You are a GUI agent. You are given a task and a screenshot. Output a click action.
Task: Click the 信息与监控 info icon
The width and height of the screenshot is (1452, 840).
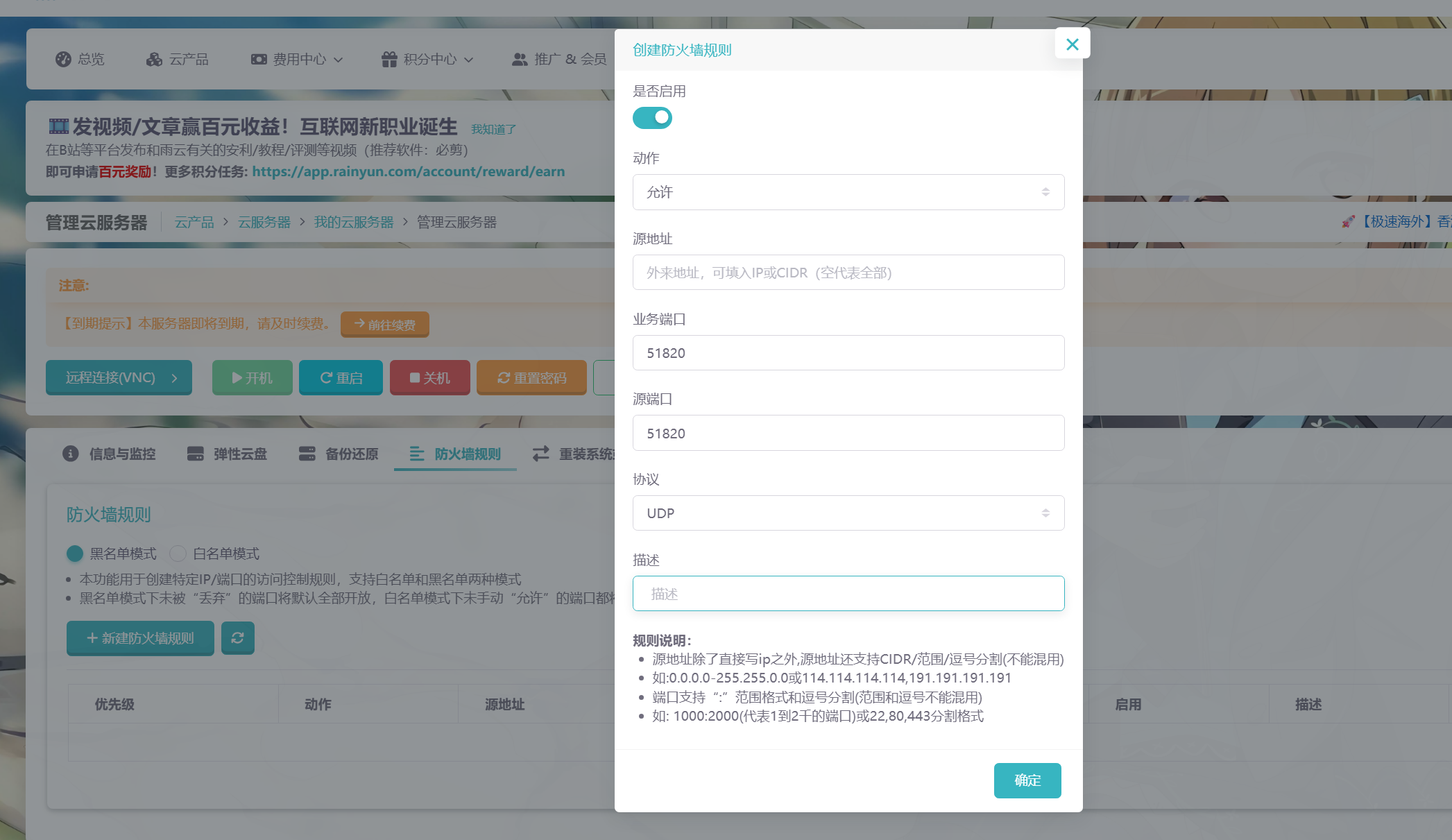tap(71, 454)
